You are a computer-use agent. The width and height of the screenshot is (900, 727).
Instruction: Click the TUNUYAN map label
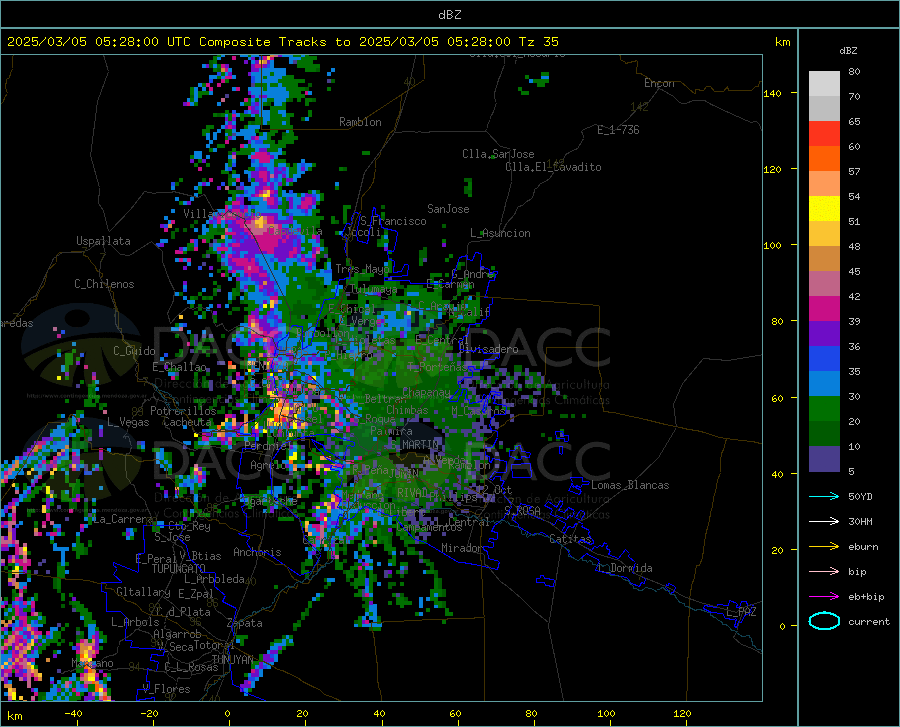click(232, 659)
